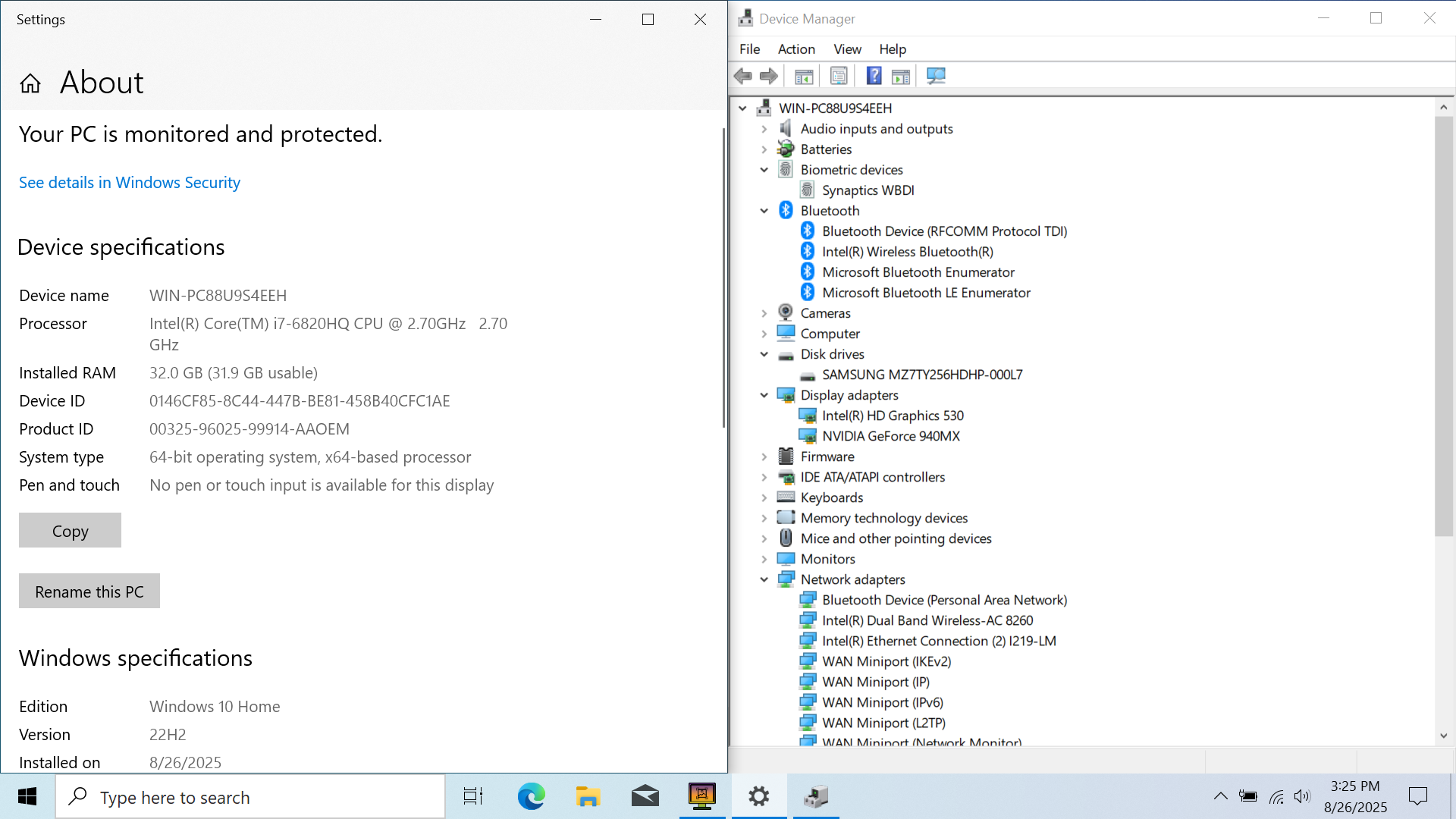Expand the Cameras category

764,313
